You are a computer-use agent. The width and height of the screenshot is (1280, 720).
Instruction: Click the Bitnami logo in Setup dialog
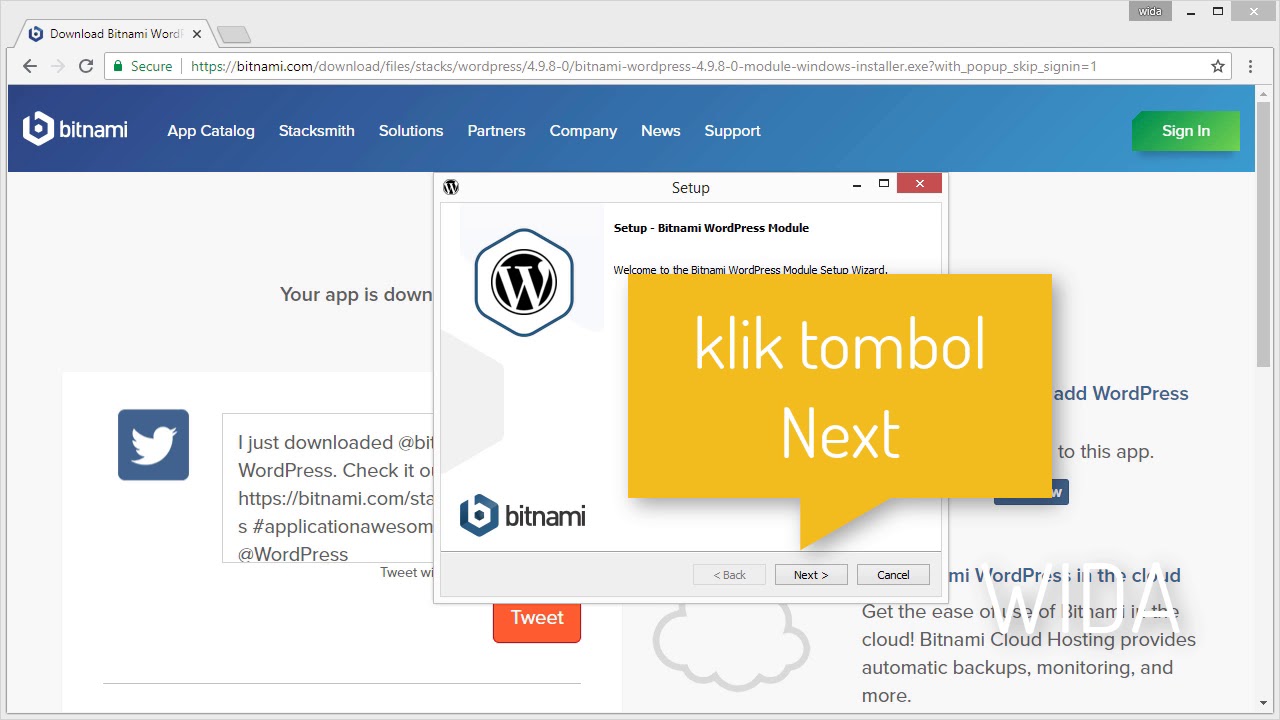pos(523,515)
